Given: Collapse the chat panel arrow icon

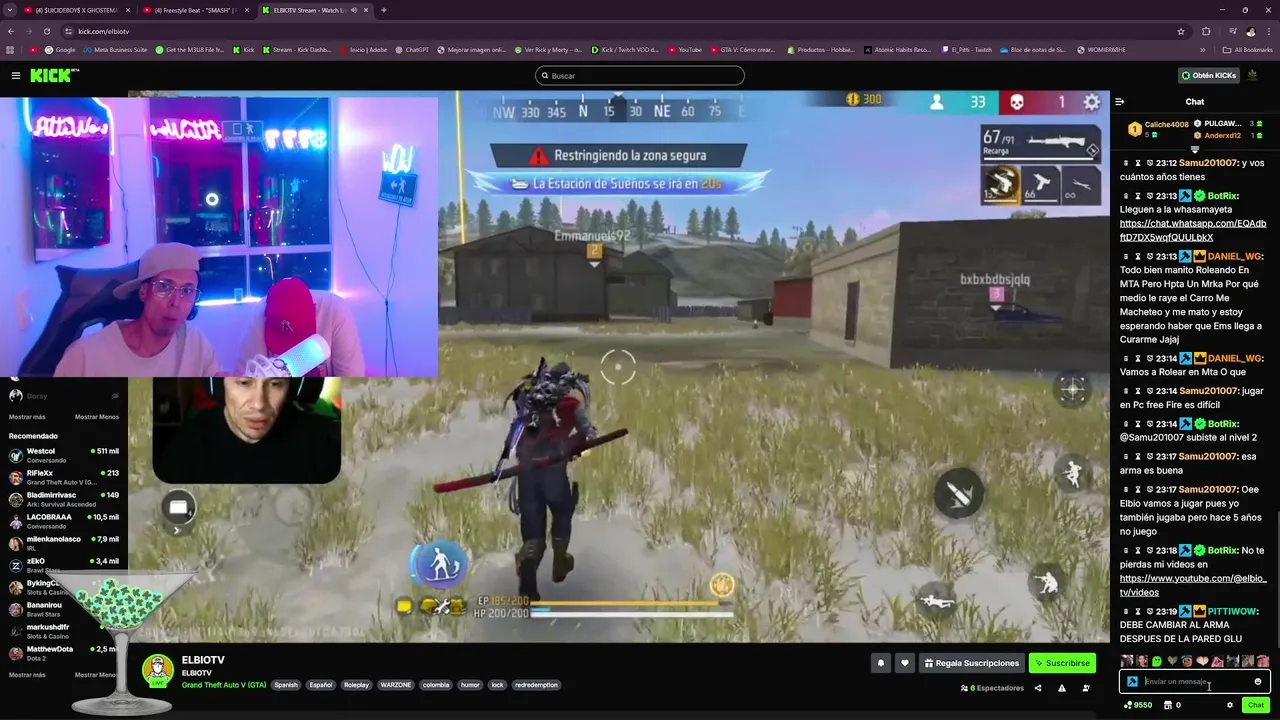Looking at the screenshot, I should point(1119,101).
